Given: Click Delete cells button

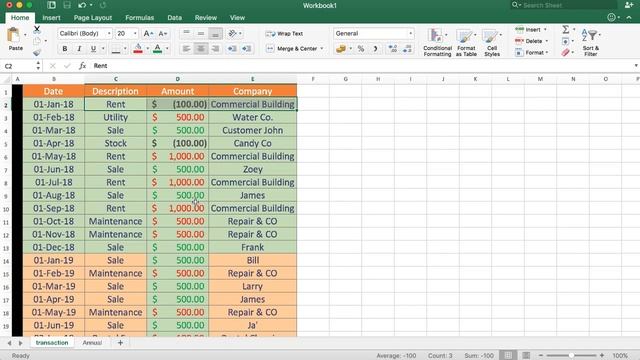Looking at the screenshot, I should (x=531, y=41).
